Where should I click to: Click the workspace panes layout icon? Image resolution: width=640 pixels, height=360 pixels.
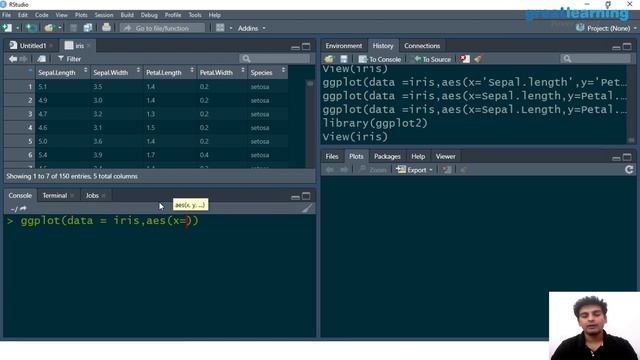point(220,28)
